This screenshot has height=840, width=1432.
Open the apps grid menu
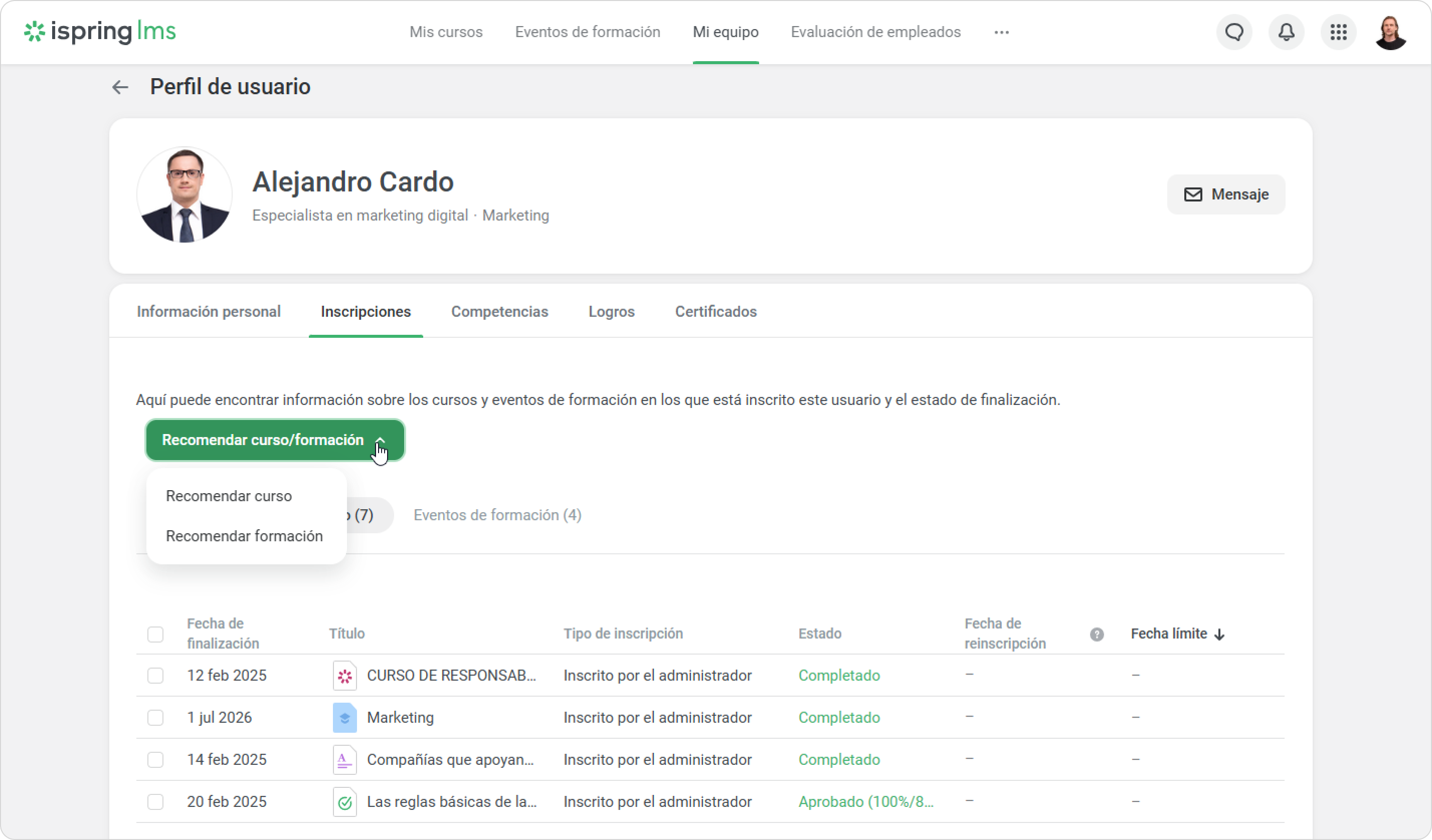1338,33
